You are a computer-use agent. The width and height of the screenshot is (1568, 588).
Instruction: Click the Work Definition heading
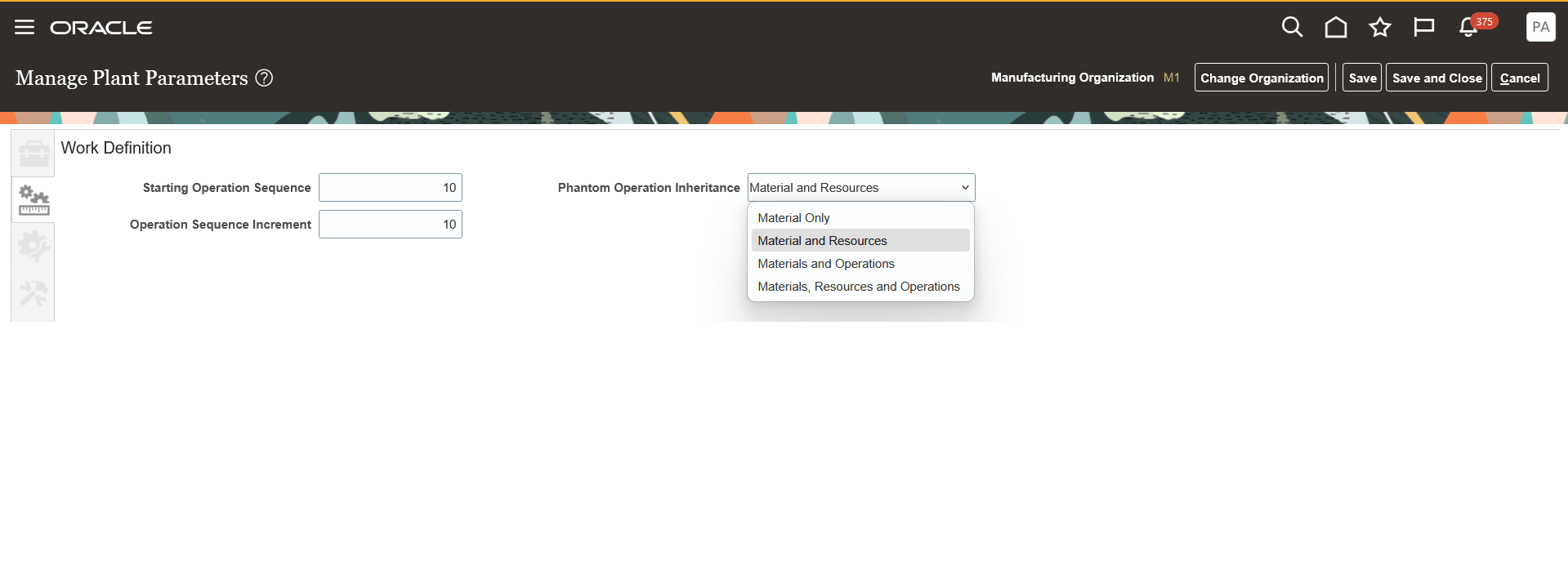point(116,148)
